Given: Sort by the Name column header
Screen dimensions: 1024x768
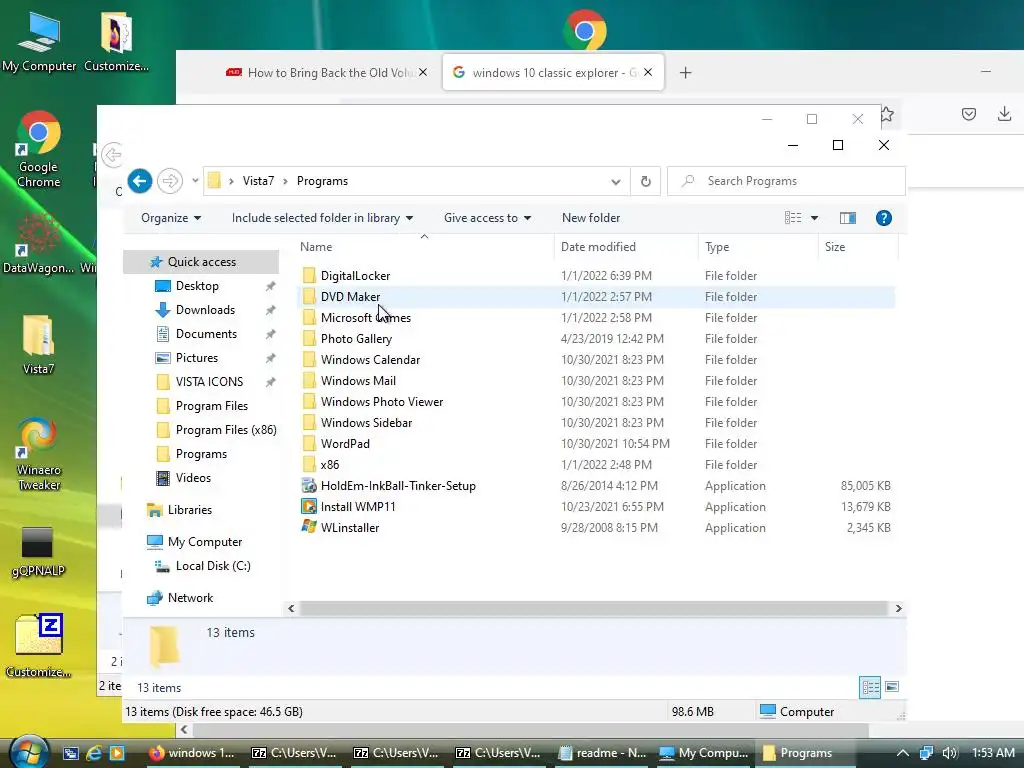Looking at the screenshot, I should (x=425, y=247).
